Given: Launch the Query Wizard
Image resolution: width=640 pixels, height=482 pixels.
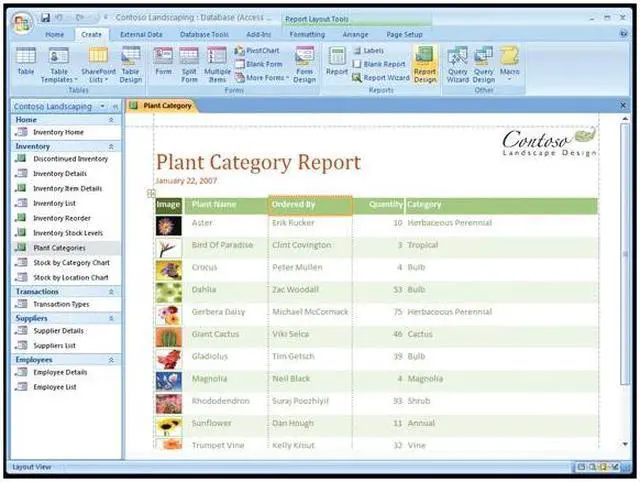Looking at the screenshot, I should pos(457,63).
